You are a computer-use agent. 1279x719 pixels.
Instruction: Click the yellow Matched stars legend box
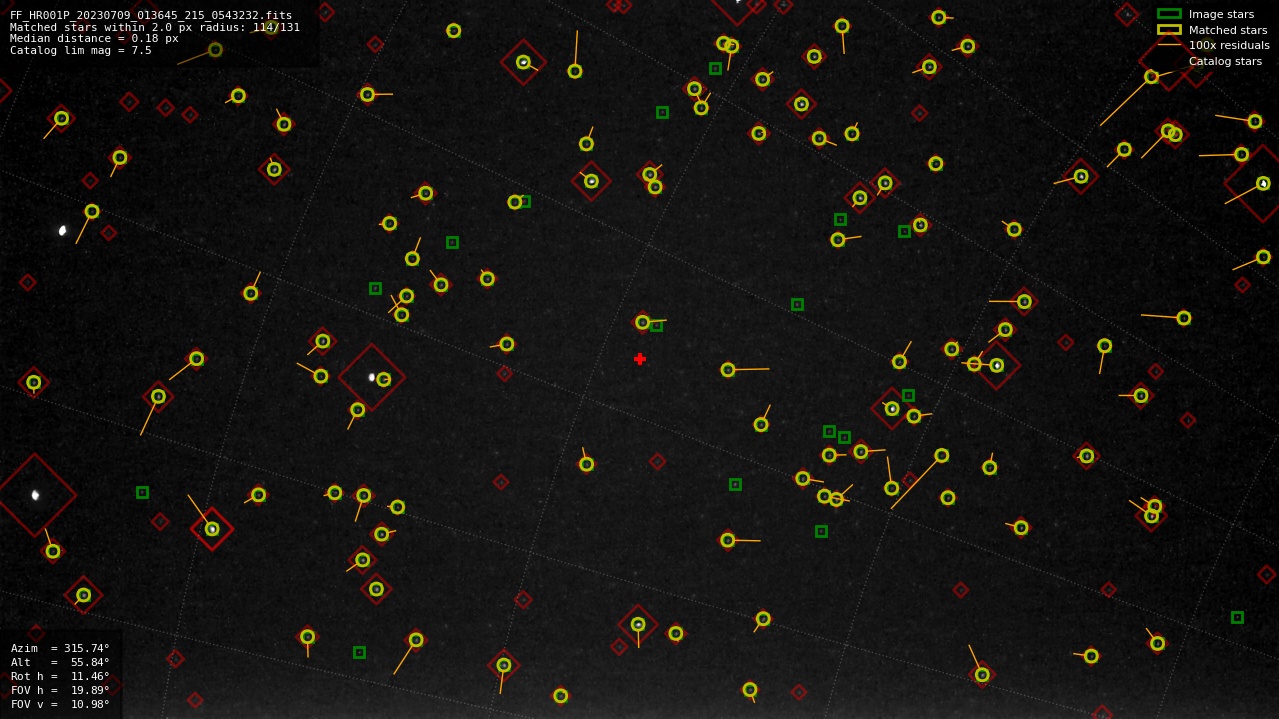1169,30
